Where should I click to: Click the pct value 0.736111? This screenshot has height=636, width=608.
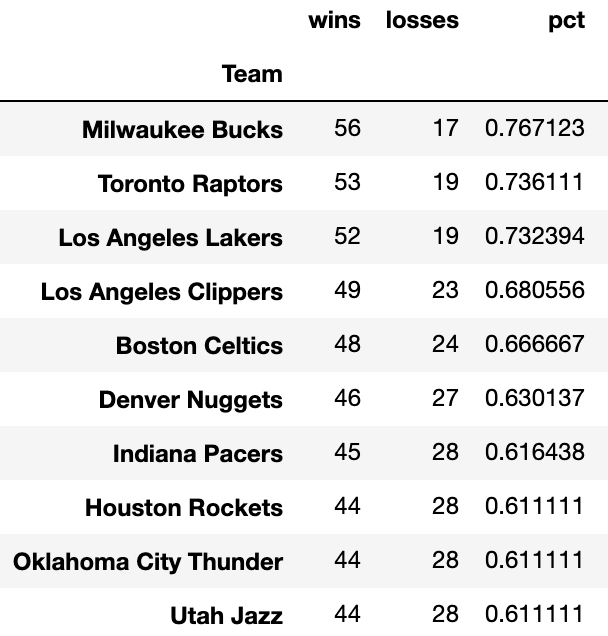point(535,182)
